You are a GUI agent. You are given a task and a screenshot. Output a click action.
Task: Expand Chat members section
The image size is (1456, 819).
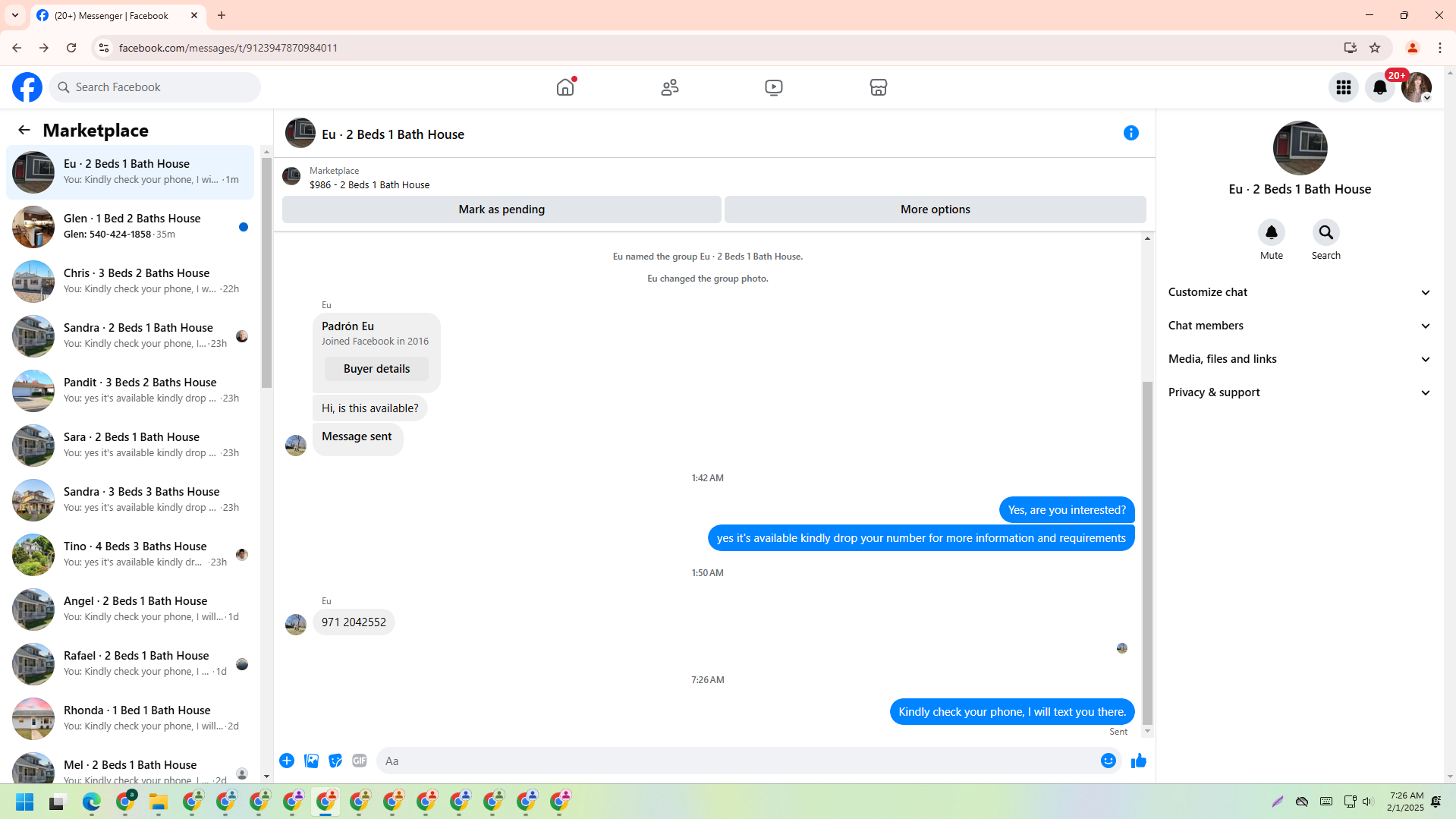coord(1299,326)
